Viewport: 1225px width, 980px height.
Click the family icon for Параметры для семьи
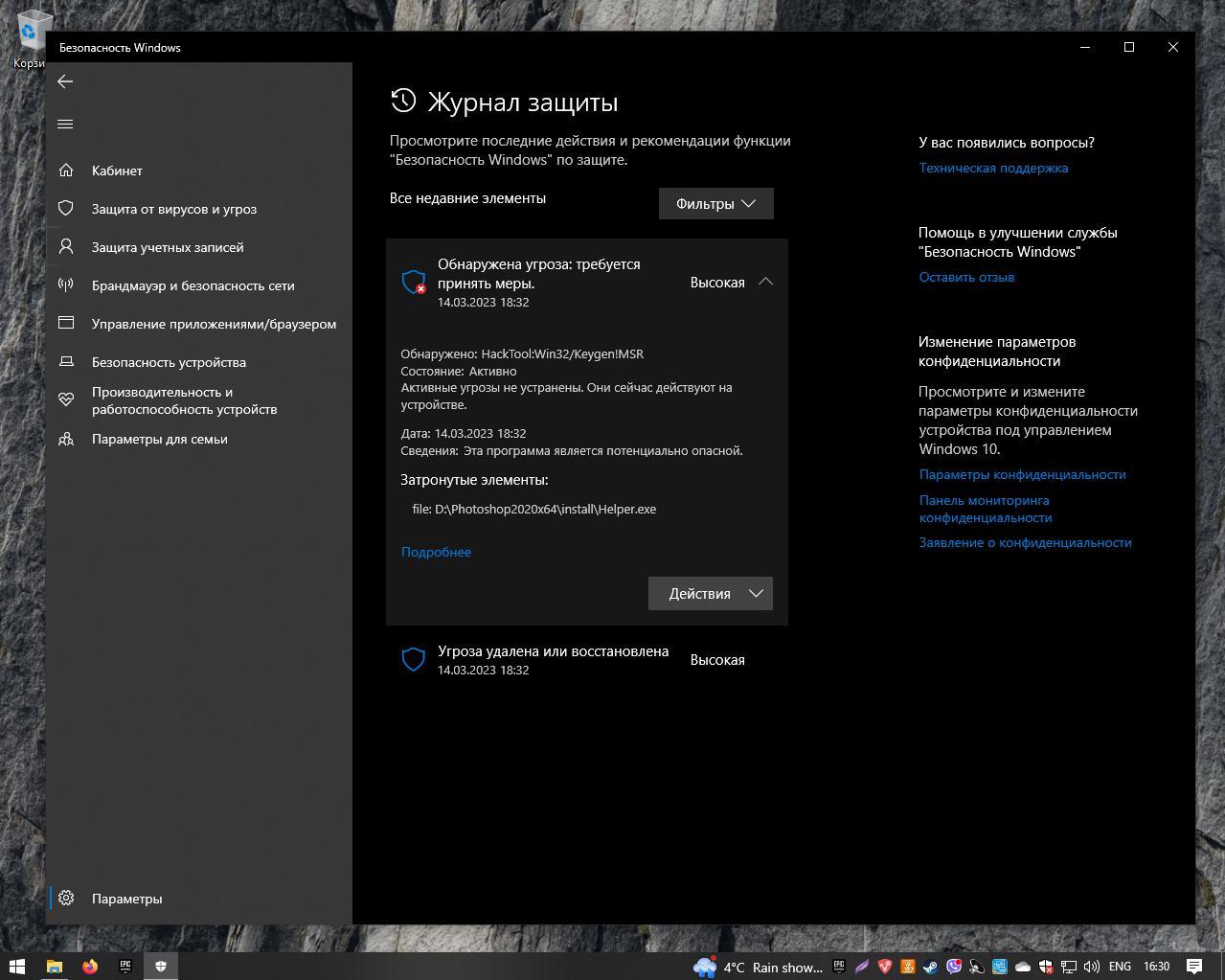66,439
